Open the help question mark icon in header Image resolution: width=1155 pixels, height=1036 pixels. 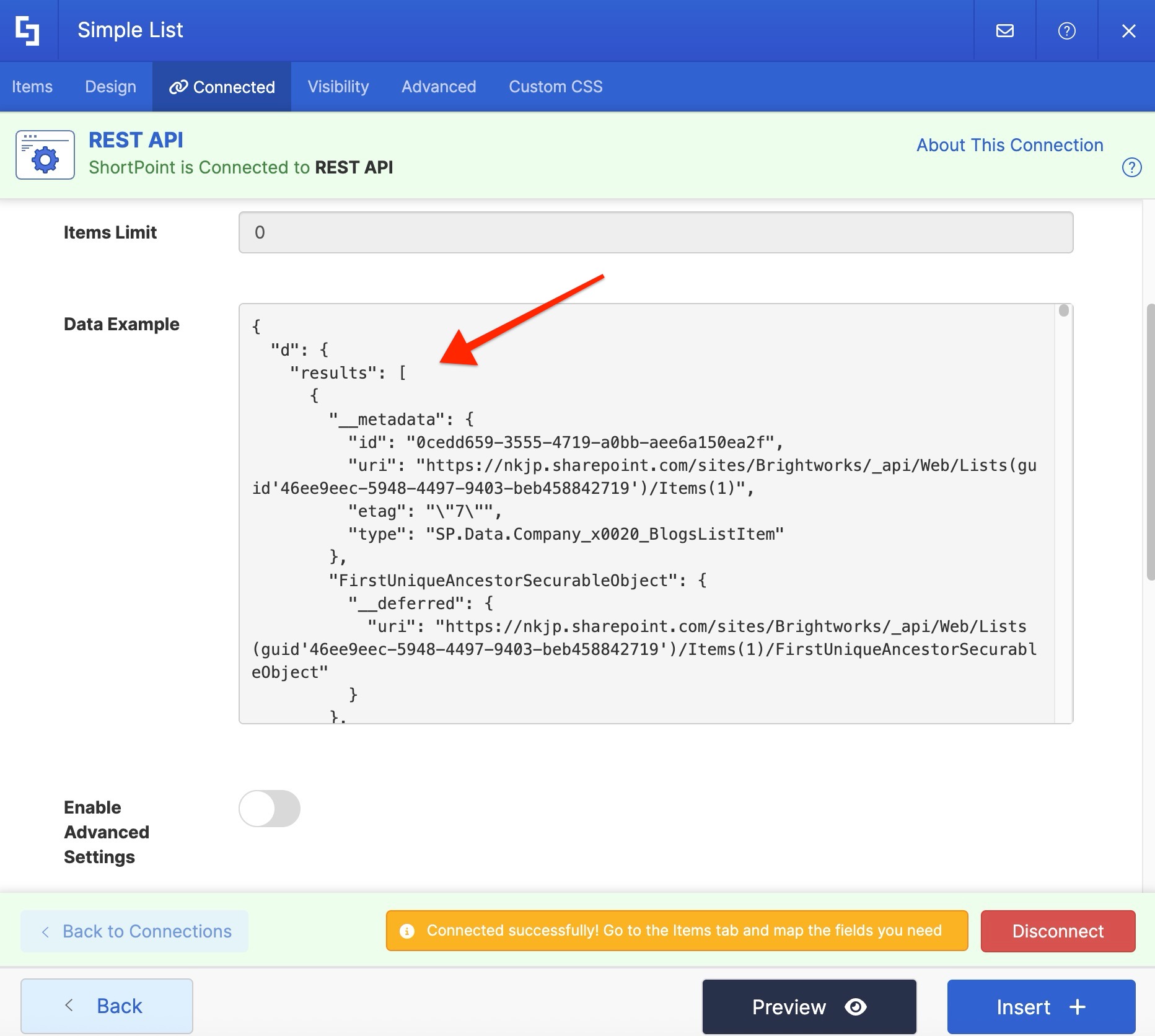[1066, 30]
